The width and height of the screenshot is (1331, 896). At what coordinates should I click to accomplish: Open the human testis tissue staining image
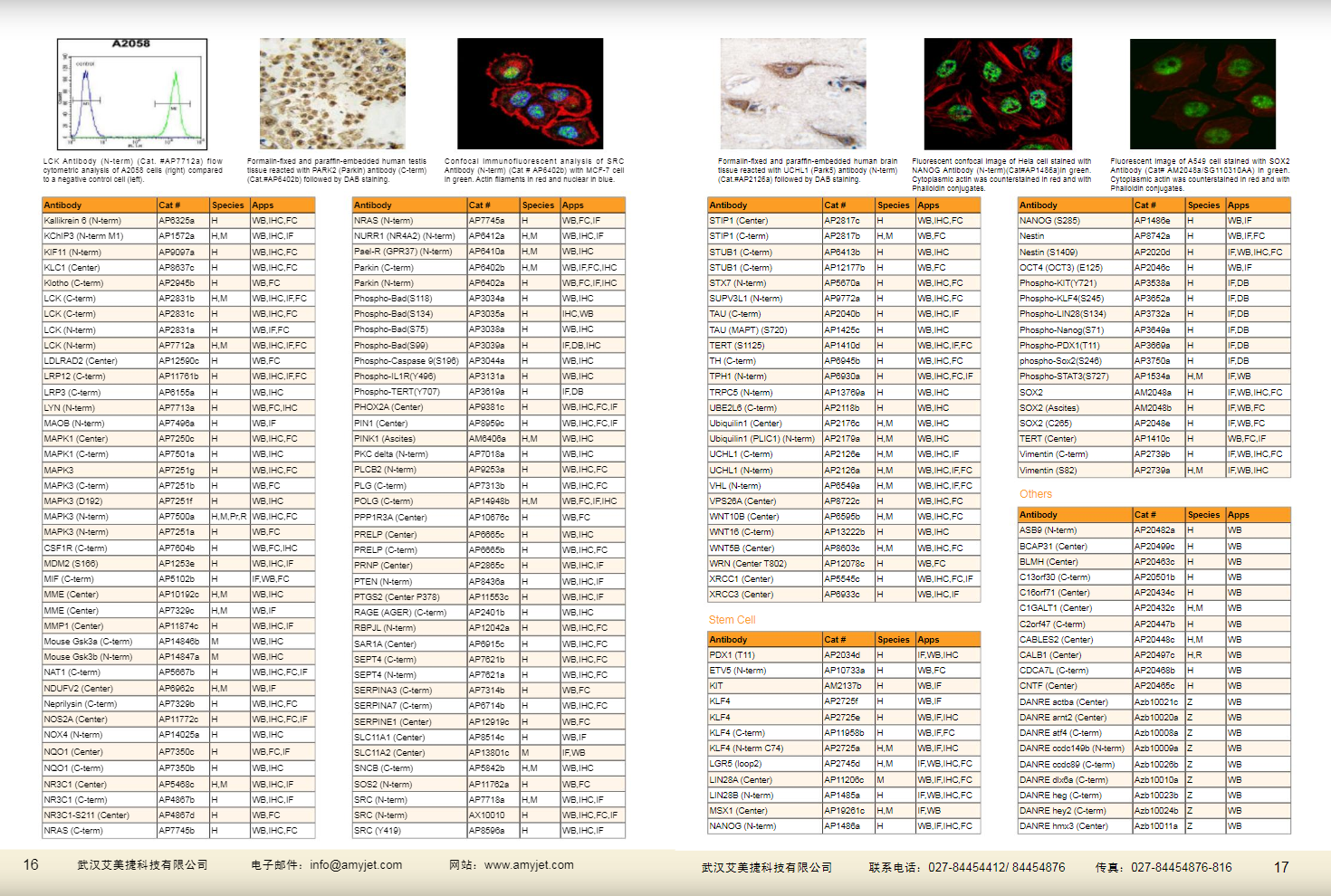click(x=332, y=94)
